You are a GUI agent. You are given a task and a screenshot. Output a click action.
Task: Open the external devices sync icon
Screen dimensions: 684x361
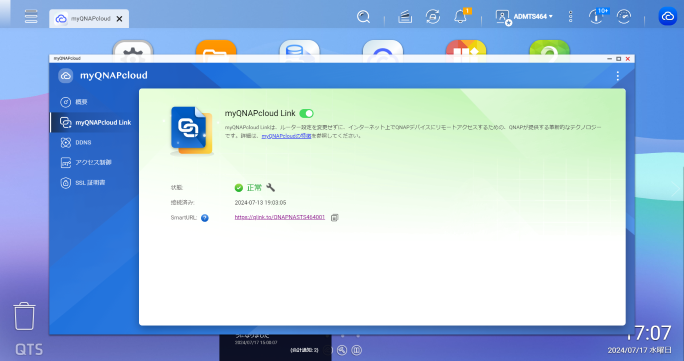click(x=433, y=17)
